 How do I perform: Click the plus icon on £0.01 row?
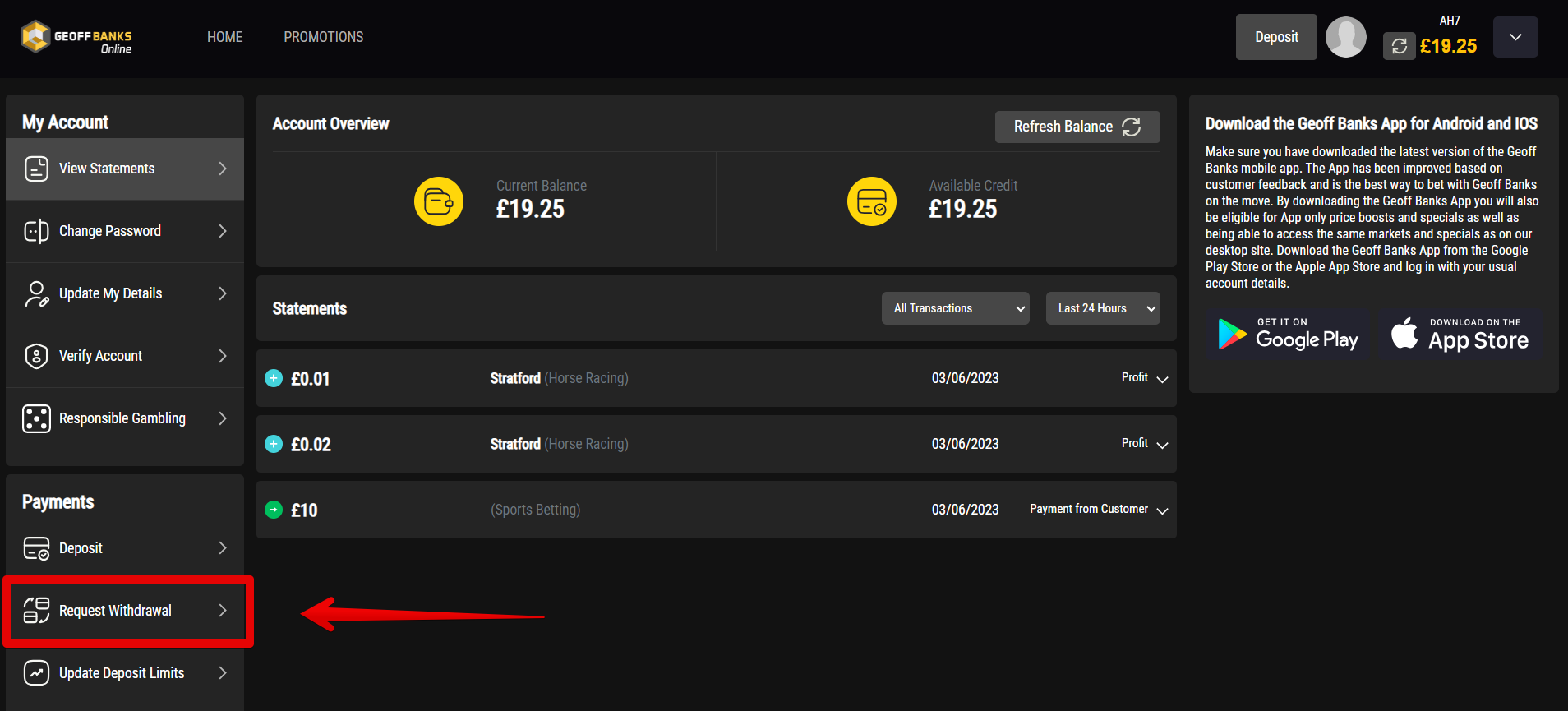point(274,378)
